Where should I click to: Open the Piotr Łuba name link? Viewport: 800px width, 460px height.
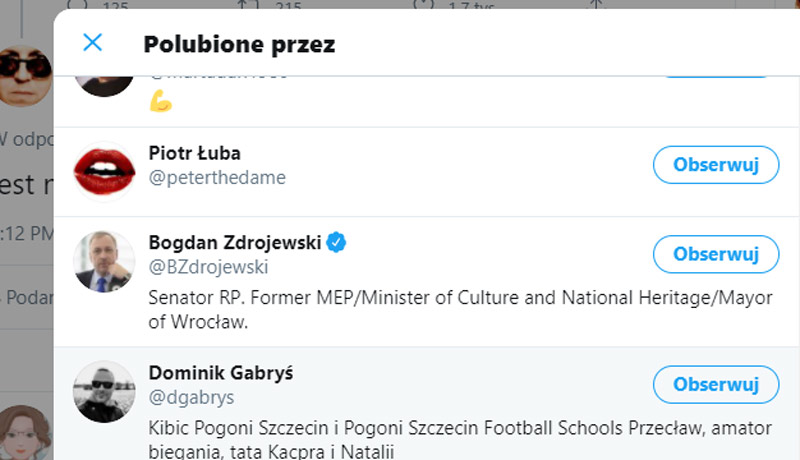tap(194, 153)
